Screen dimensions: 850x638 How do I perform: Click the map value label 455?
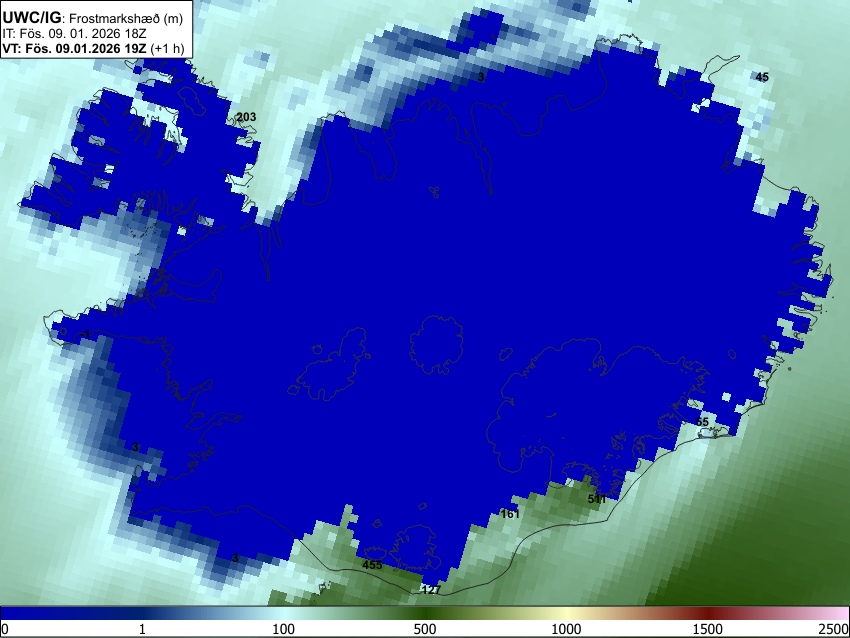pos(372,565)
